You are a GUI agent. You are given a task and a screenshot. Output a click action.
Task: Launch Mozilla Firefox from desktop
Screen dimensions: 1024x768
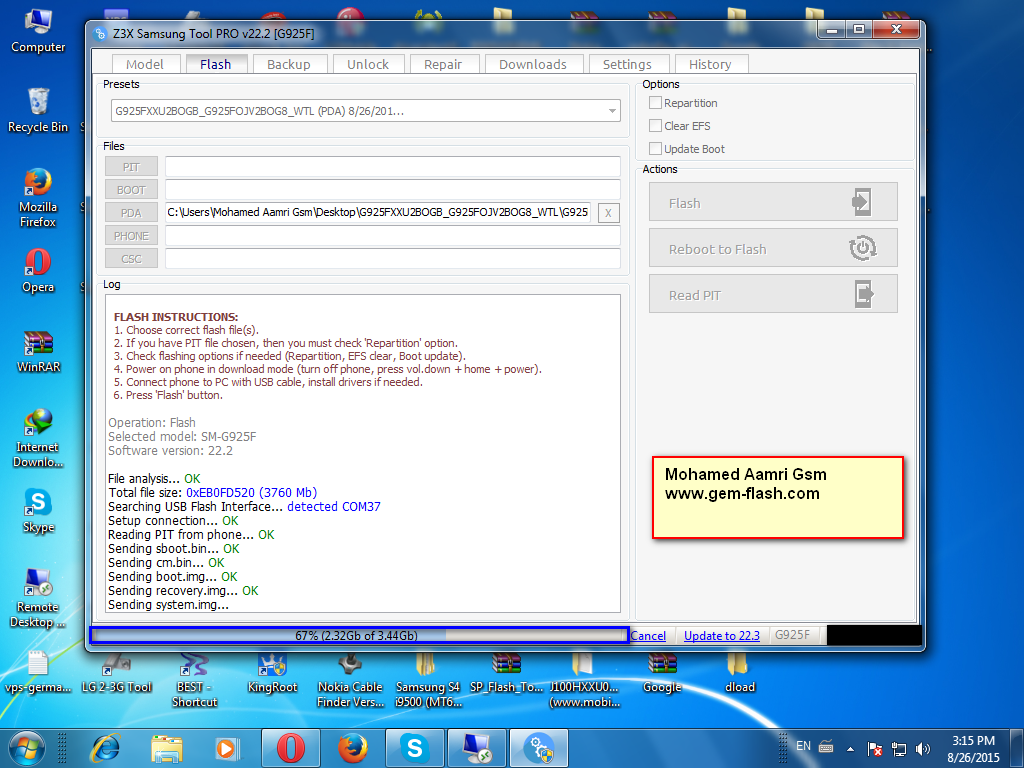pos(38,198)
